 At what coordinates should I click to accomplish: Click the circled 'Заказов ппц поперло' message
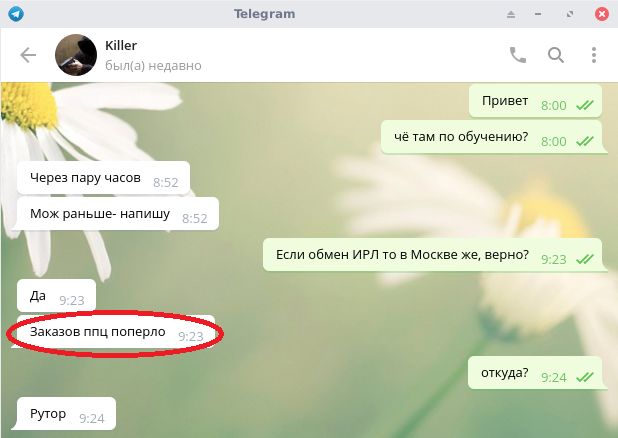pos(116,332)
